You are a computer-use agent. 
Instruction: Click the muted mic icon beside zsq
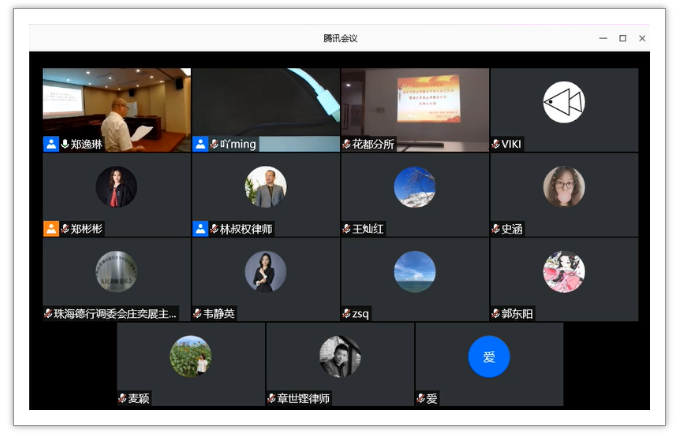click(x=346, y=313)
